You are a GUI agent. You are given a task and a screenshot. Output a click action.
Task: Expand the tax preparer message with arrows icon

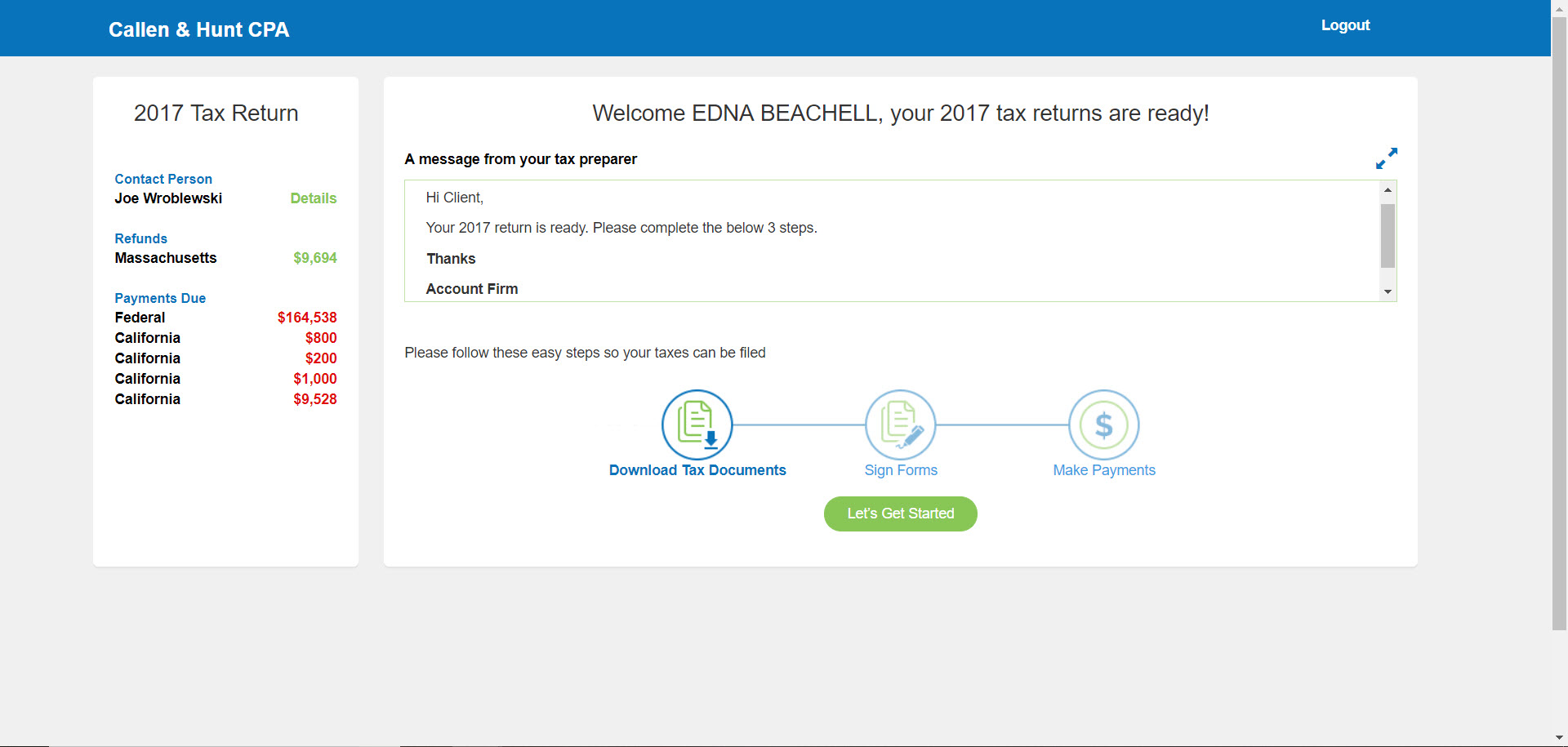tap(1387, 158)
